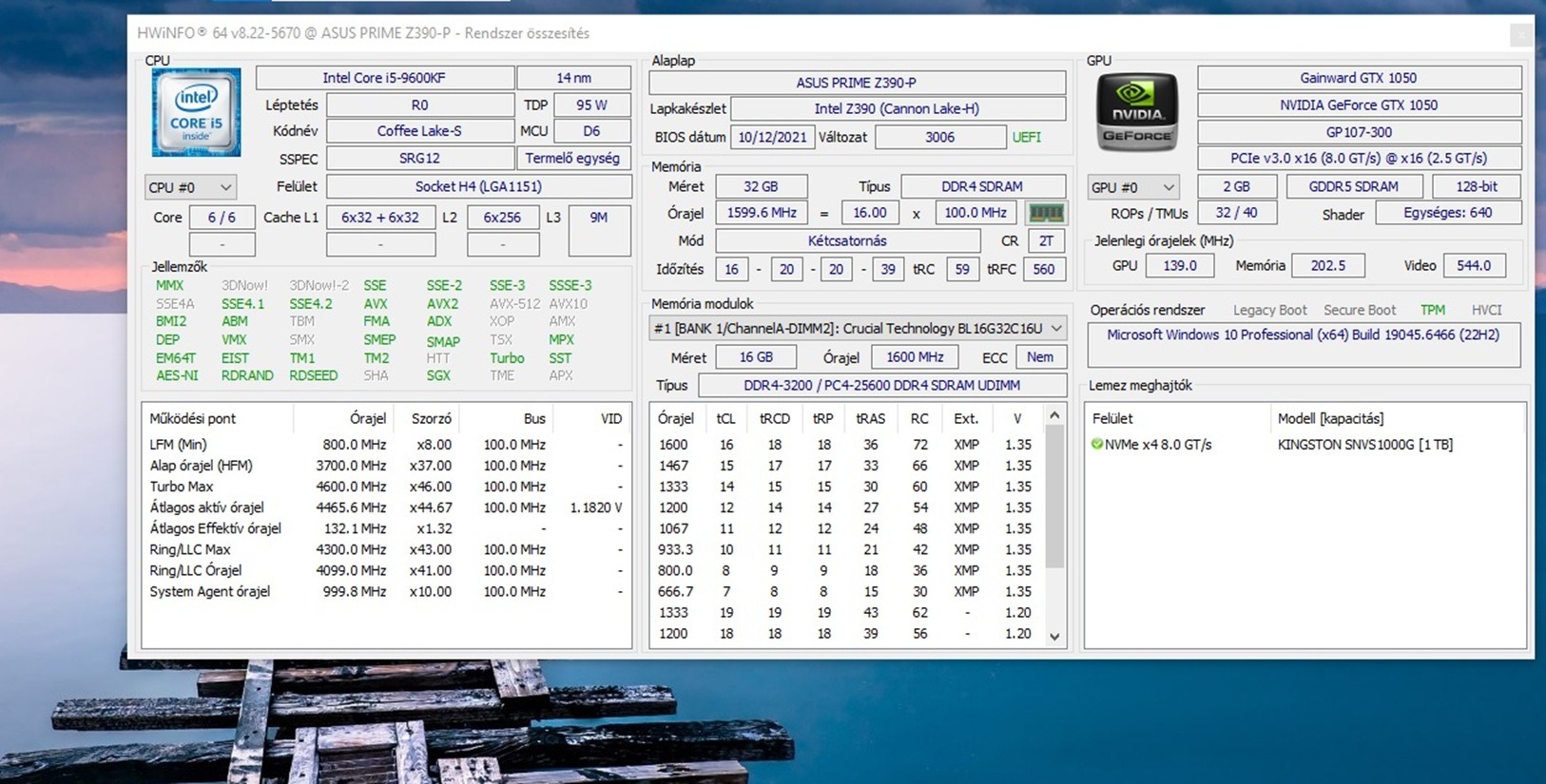The image size is (1546, 784).
Task: Click the GDDR5 SDRAM field
Action: point(1354,186)
